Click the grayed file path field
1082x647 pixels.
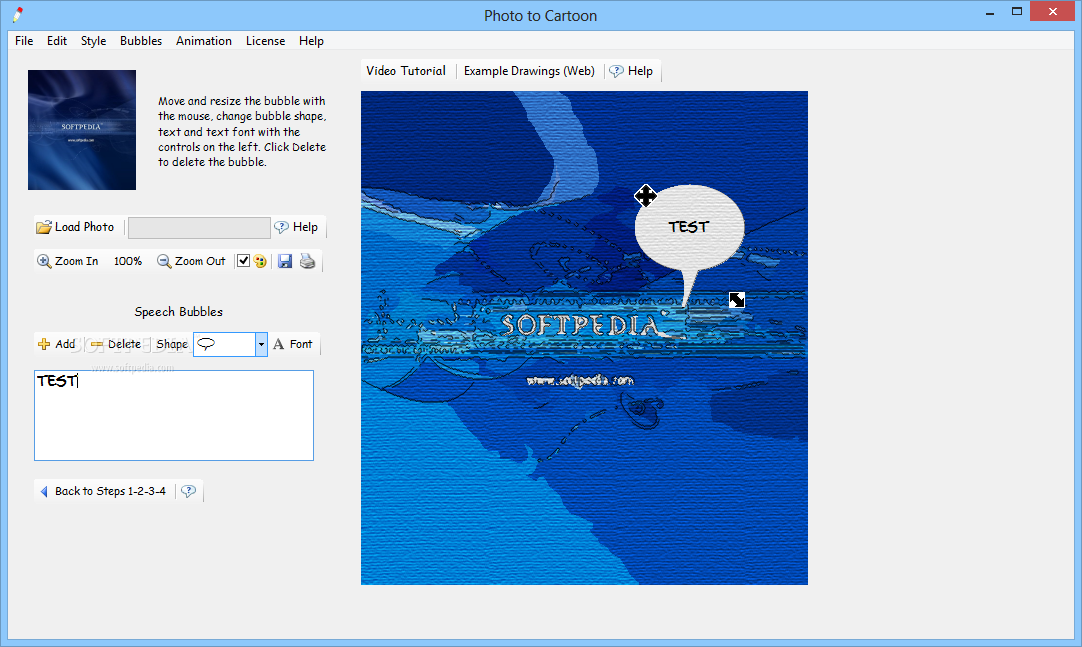coord(199,228)
